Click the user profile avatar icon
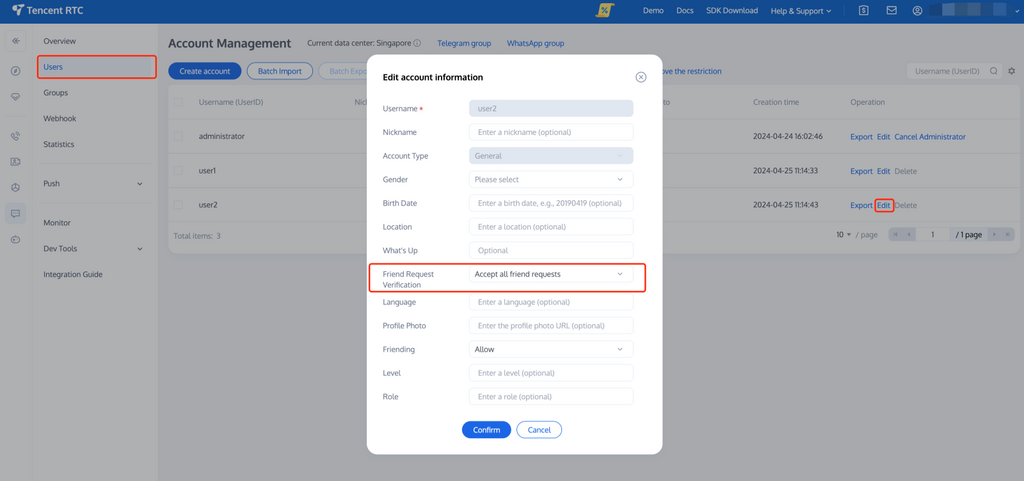The height and width of the screenshot is (481, 1024). point(917,11)
